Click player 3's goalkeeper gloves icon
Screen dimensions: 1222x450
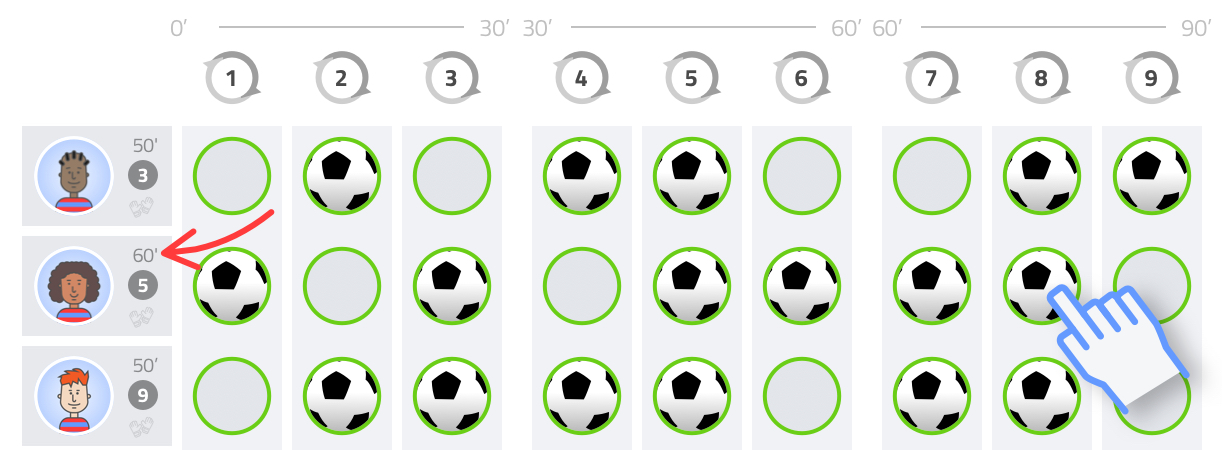coord(143,208)
